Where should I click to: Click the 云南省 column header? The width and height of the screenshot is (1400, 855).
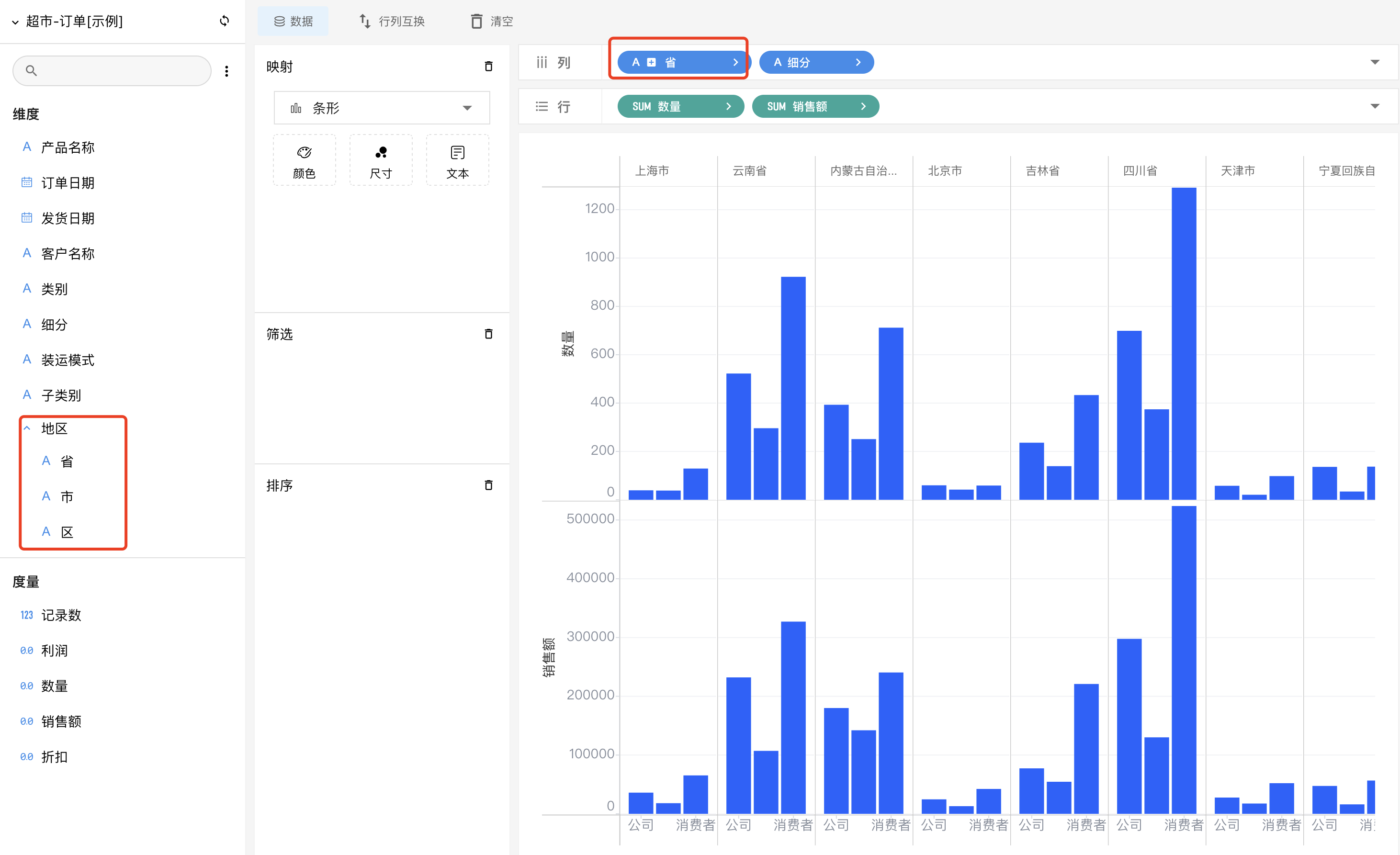click(x=749, y=170)
